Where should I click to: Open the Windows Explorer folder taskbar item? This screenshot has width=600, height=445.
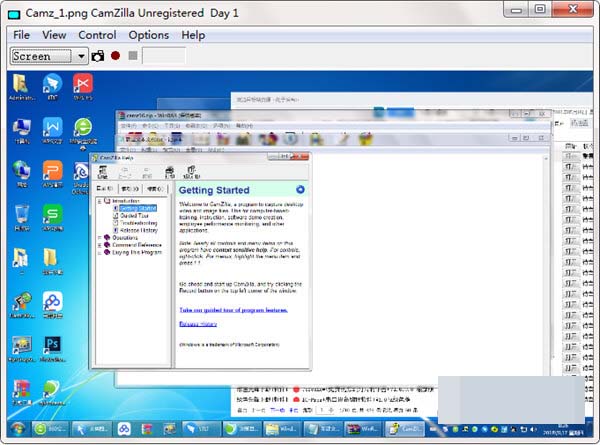[282, 429]
